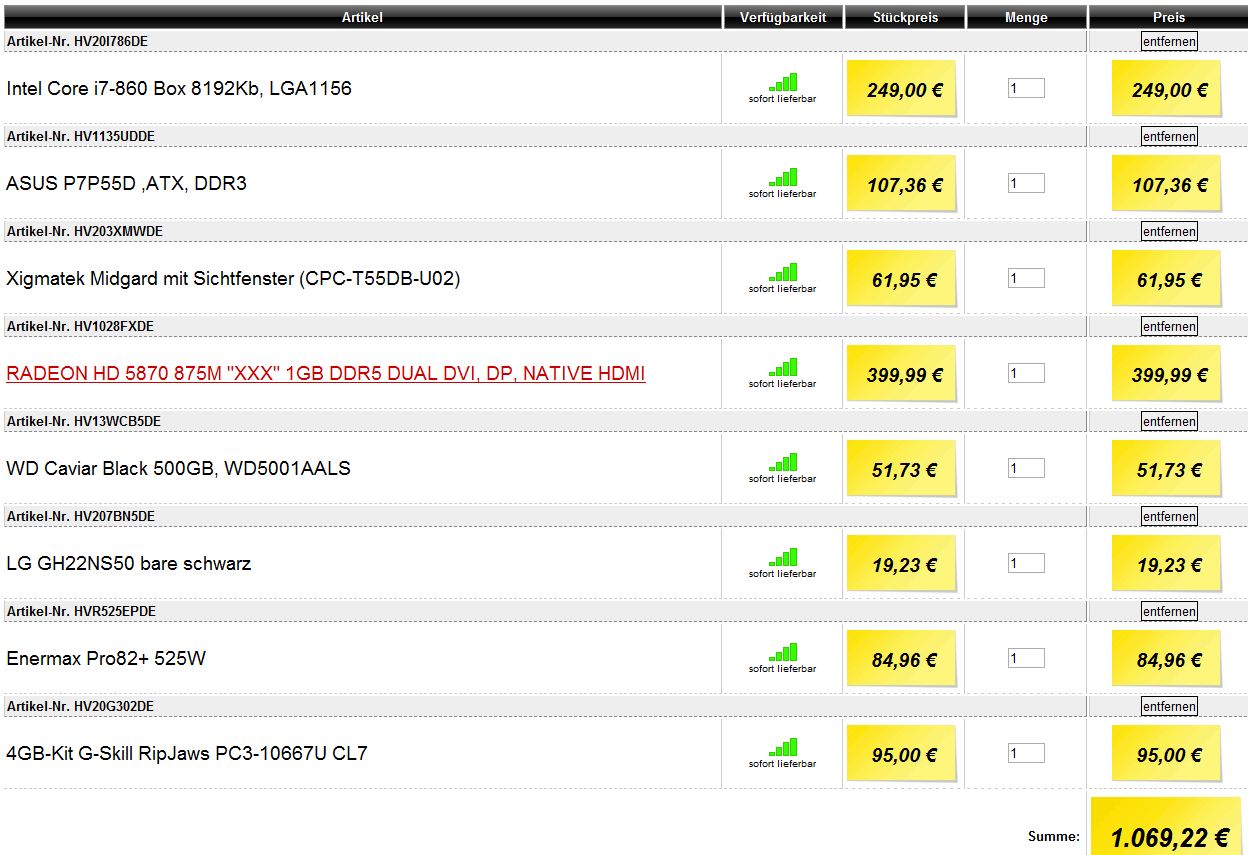Click entfernen for Artikel-Nr. HV1028FXDE
Screen dimensions: 1248x855
click(1169, 326)
